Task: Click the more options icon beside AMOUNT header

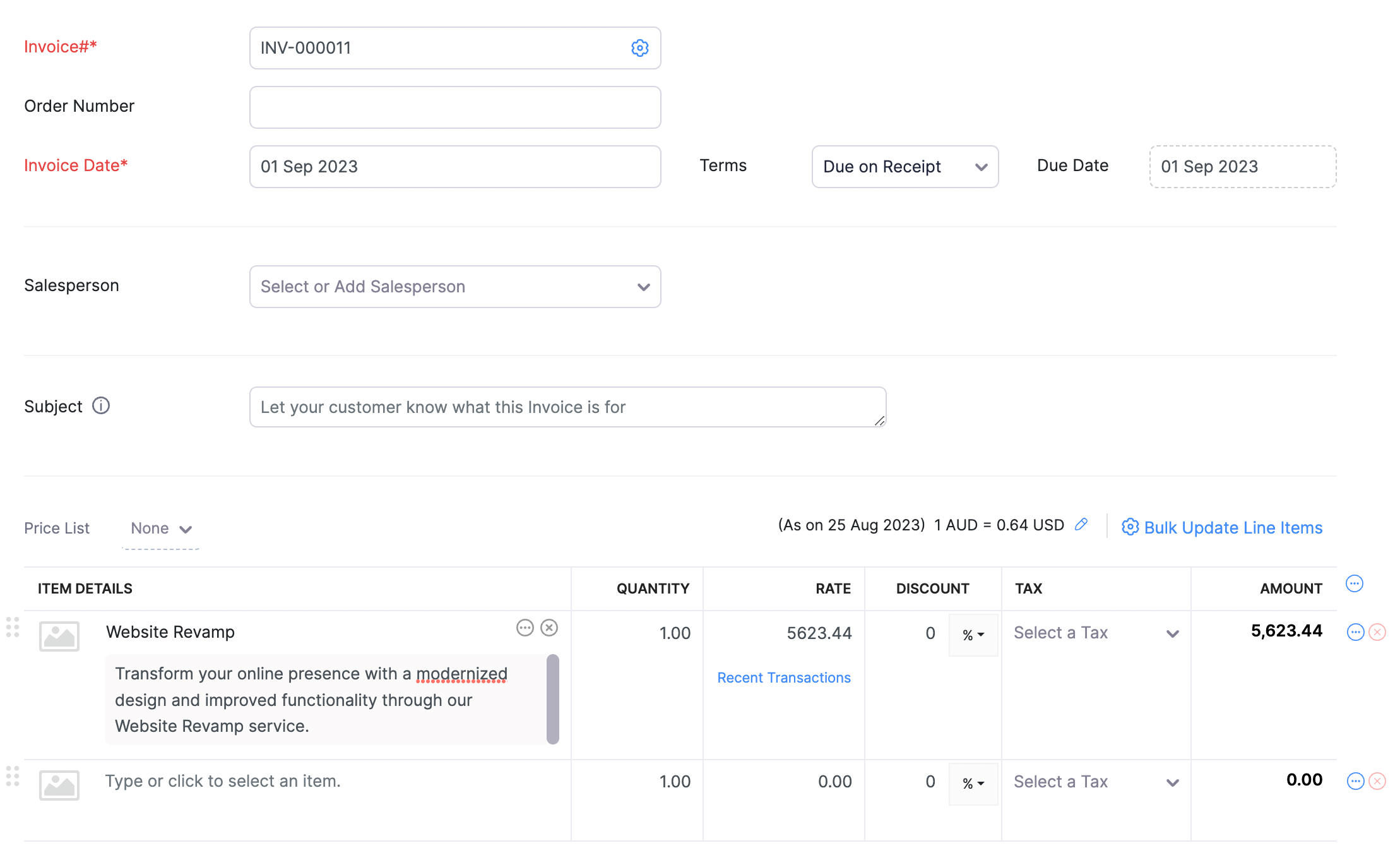Action: (x=1354, y=583)
